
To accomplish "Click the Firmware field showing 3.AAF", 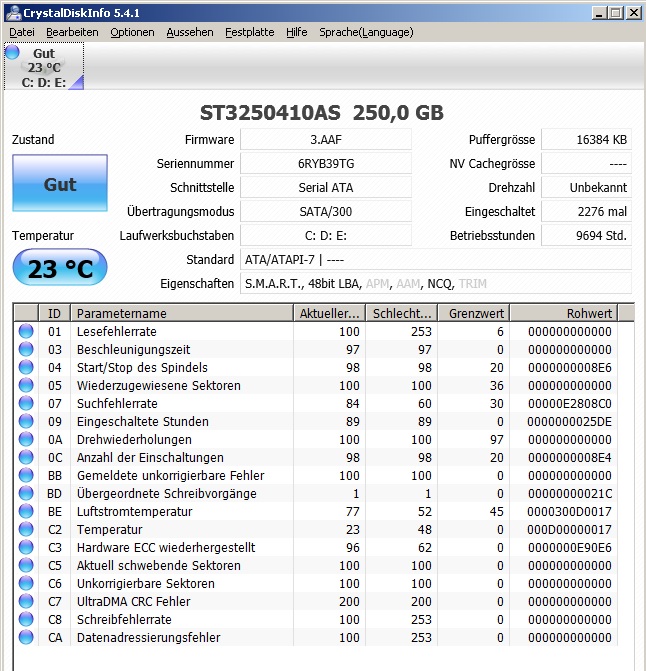I will point(326,140).
